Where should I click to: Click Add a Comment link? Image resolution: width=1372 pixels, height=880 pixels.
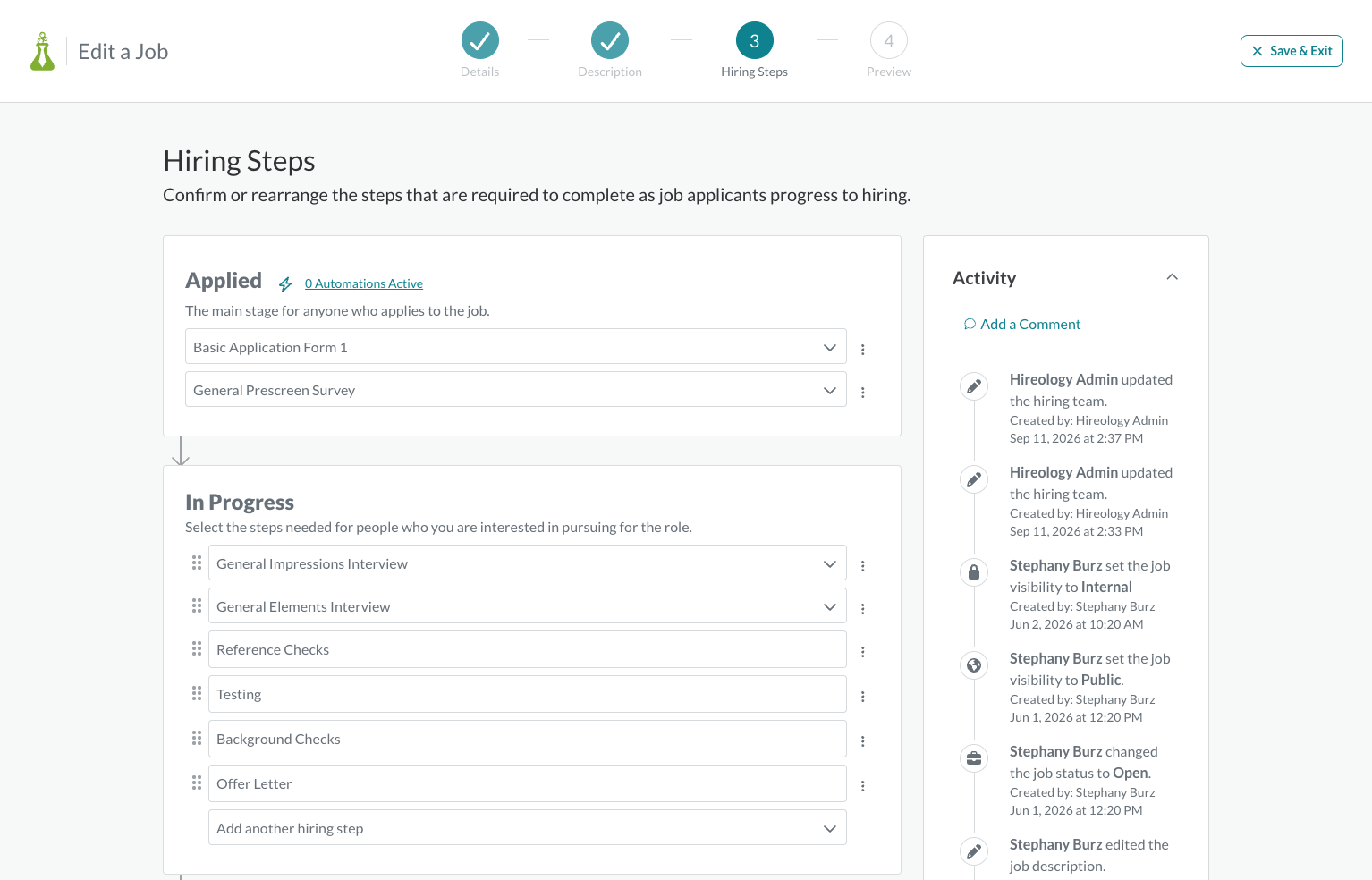pos(1022,324)
